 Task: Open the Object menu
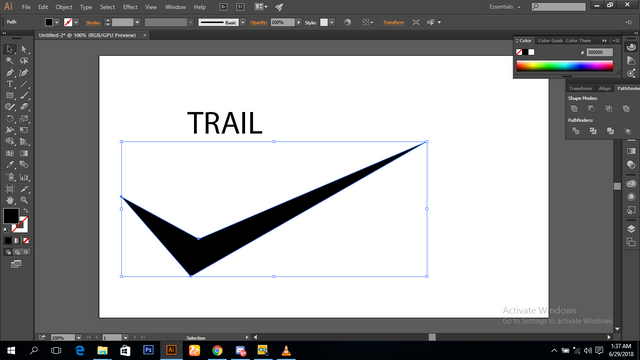pyautogui.click(x=64, y=7)
